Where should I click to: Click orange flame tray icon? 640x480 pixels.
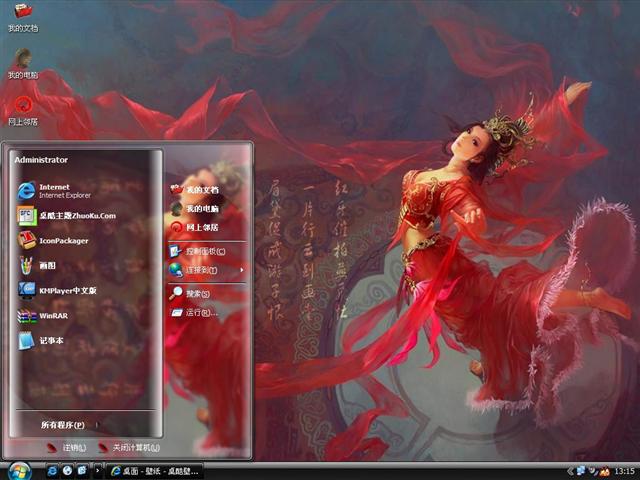[604, 471]
